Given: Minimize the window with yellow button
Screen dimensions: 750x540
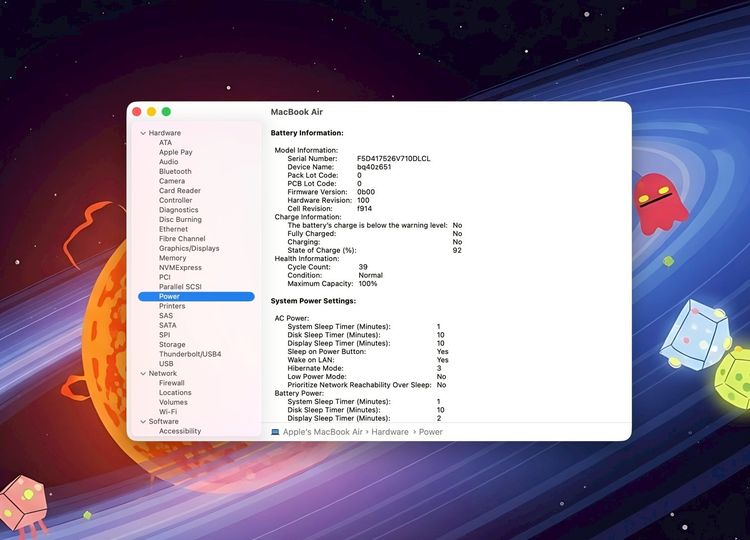Looking at the screenshot, I should pos(152,111).
